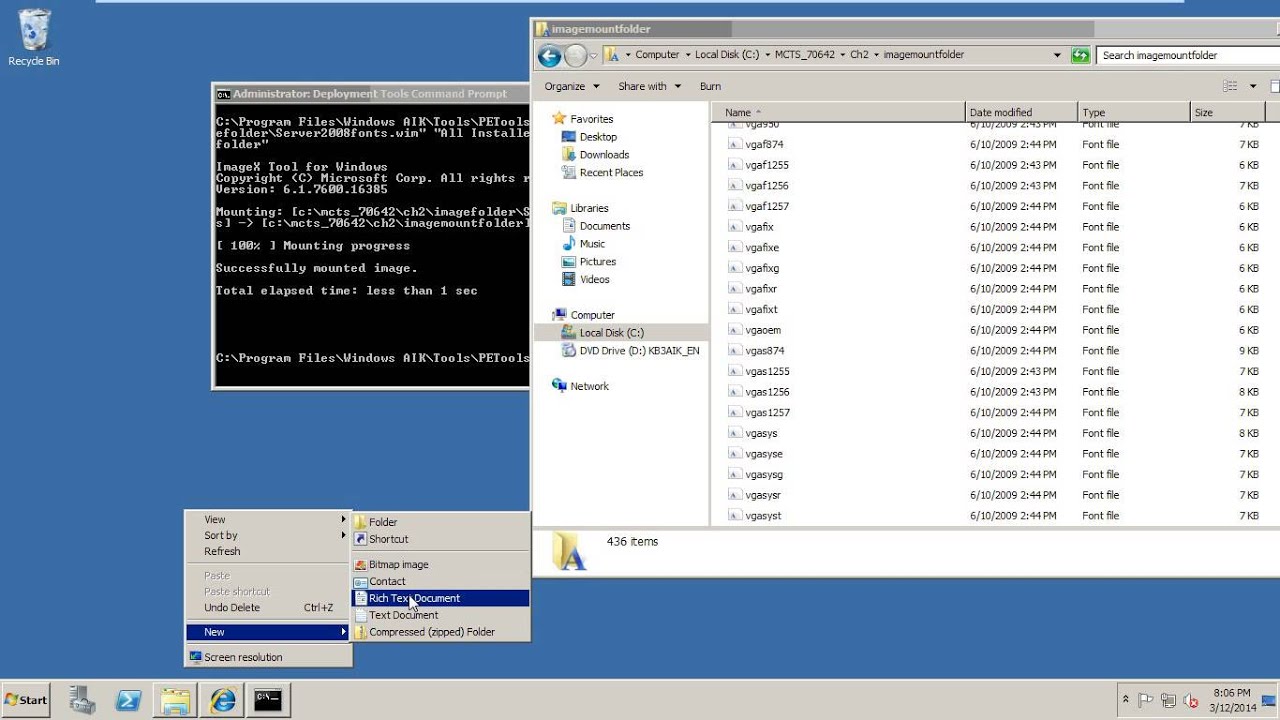Image resolution: width=1280 pixels, height=720 pixels.
Task: Click the DVD Drive (D:) KB3AIK_EN item
Action: tap(630, 351)
